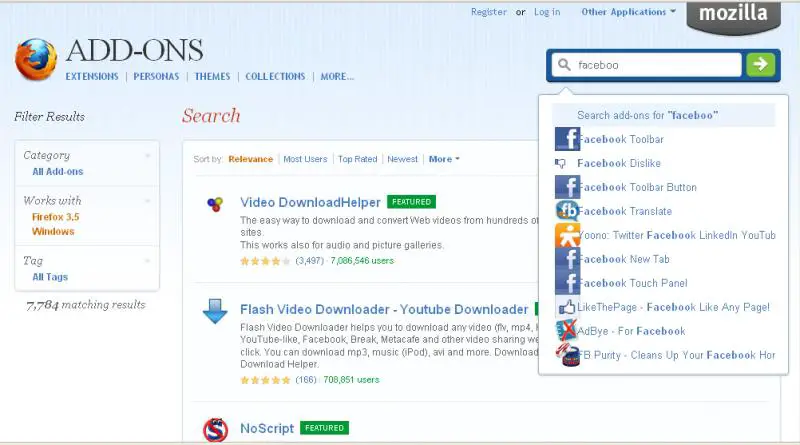Screen dimensions: 800x445
Task: Select All Tags filter link
Action: click(50, 277)
